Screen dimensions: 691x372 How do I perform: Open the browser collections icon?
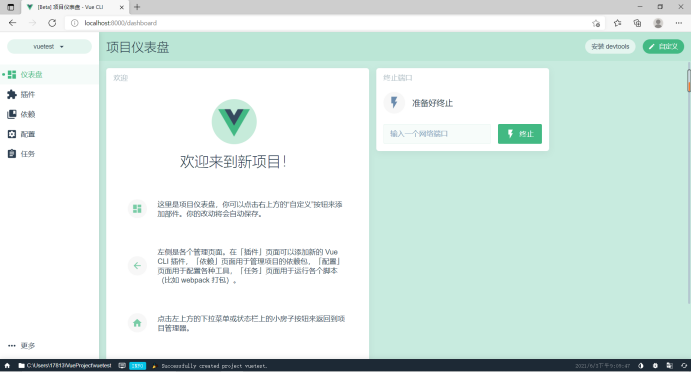click(637, 23)
